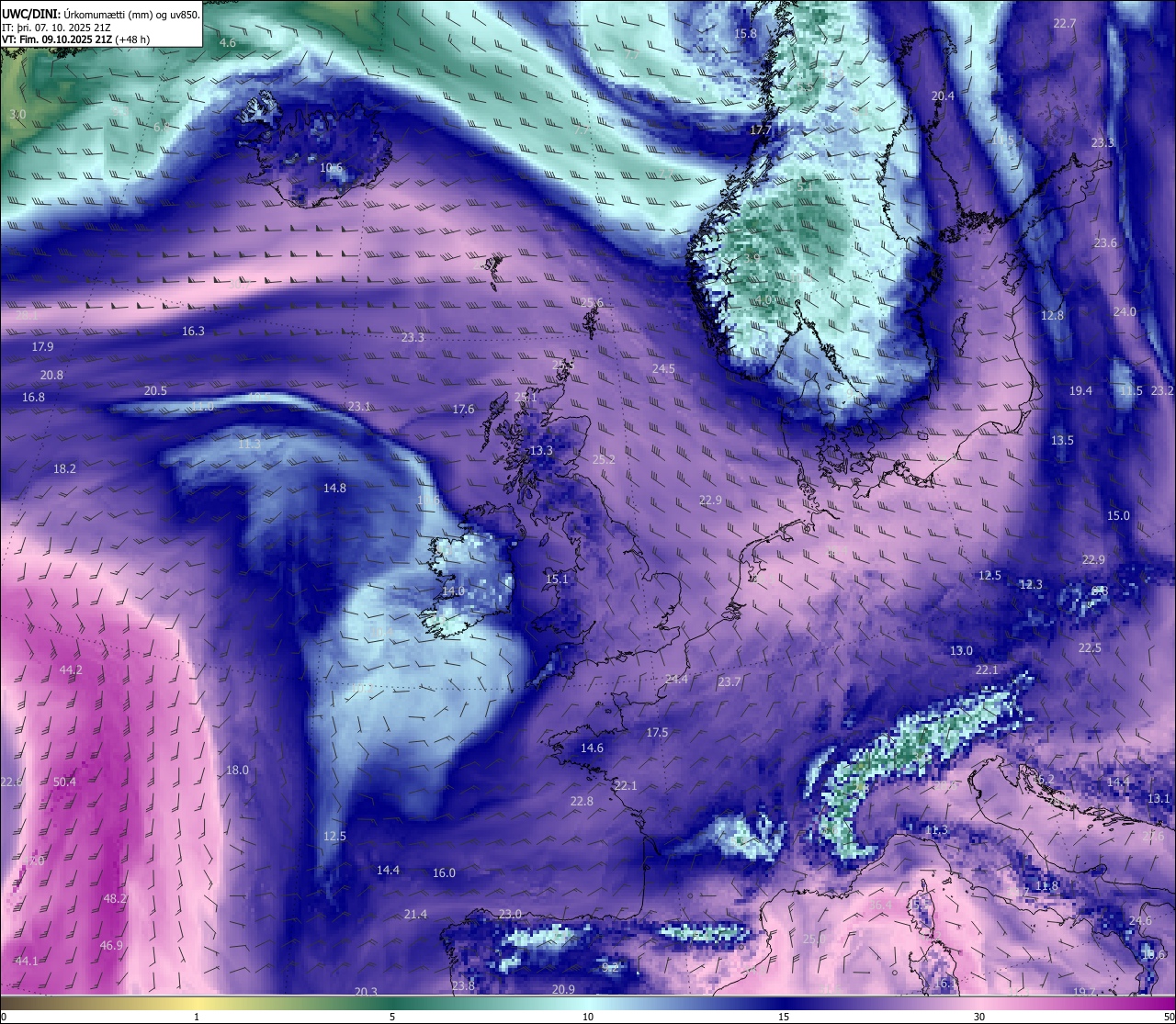
Task: Click the 25.2 value east of Scotland
Action: click(x=604, y=460)
